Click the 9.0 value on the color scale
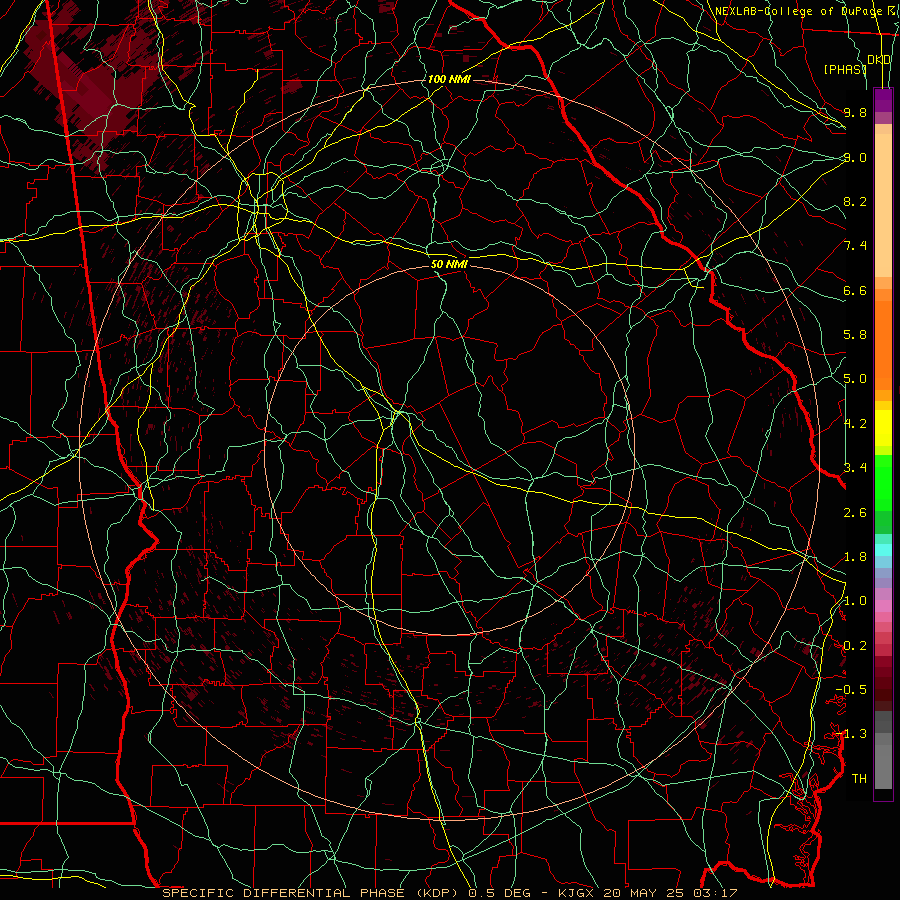This screenshot has height=900, width=900. [x=855, y=157]
